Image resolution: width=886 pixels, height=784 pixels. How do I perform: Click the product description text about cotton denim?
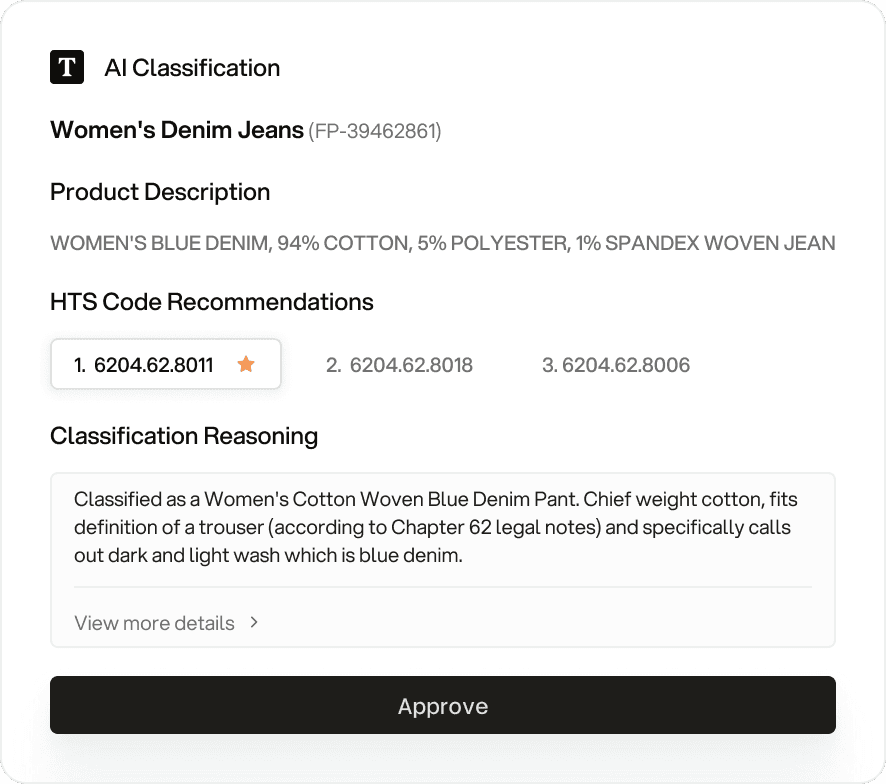click(442, 243)
